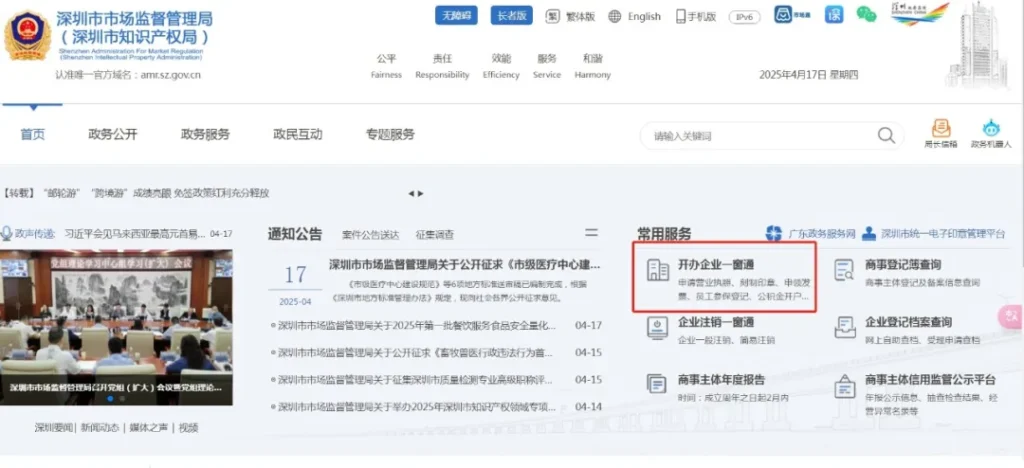Switch to English version link
This screenshot has height=468, width=1024.
[635, 16]
